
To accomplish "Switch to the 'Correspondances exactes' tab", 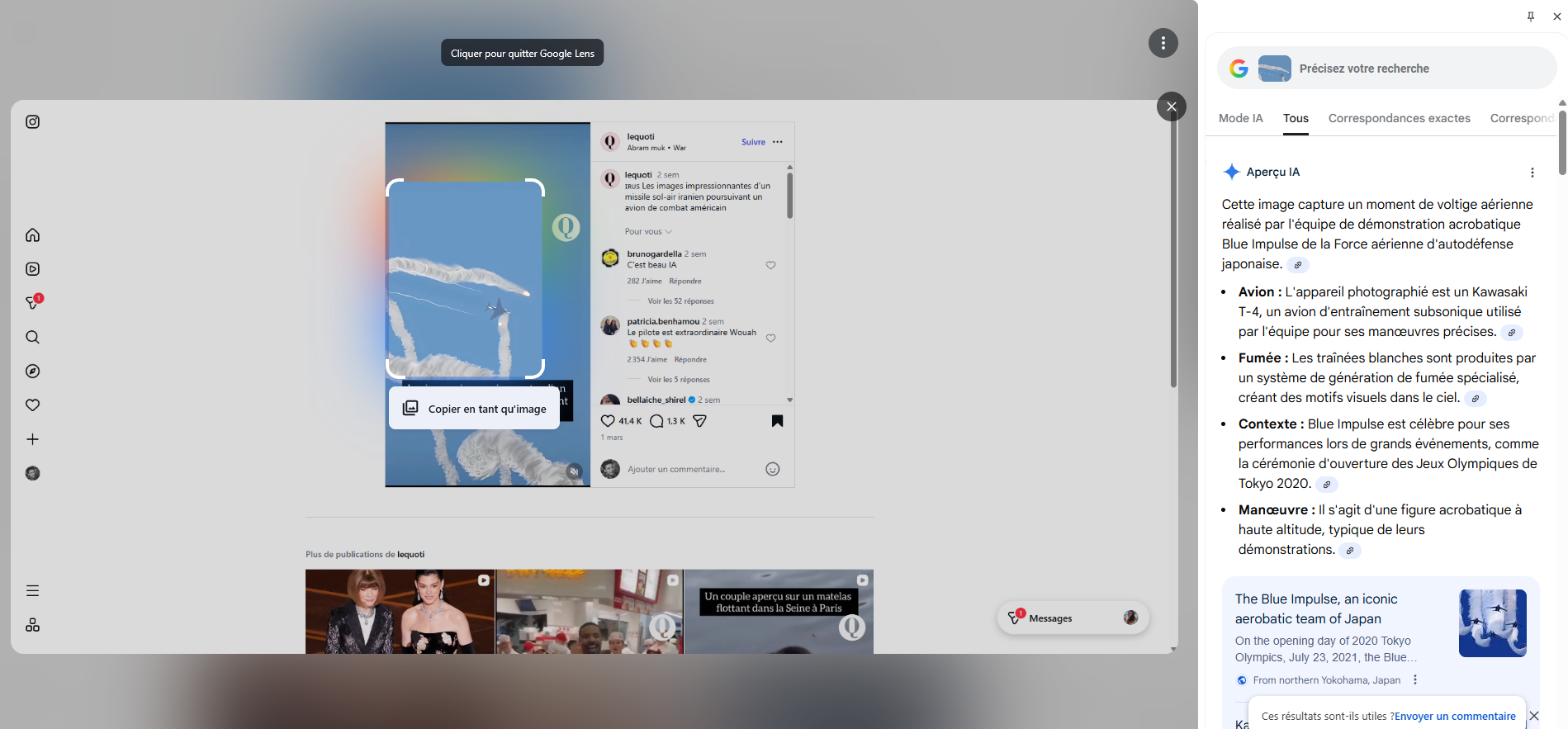I will point(1399,118).
